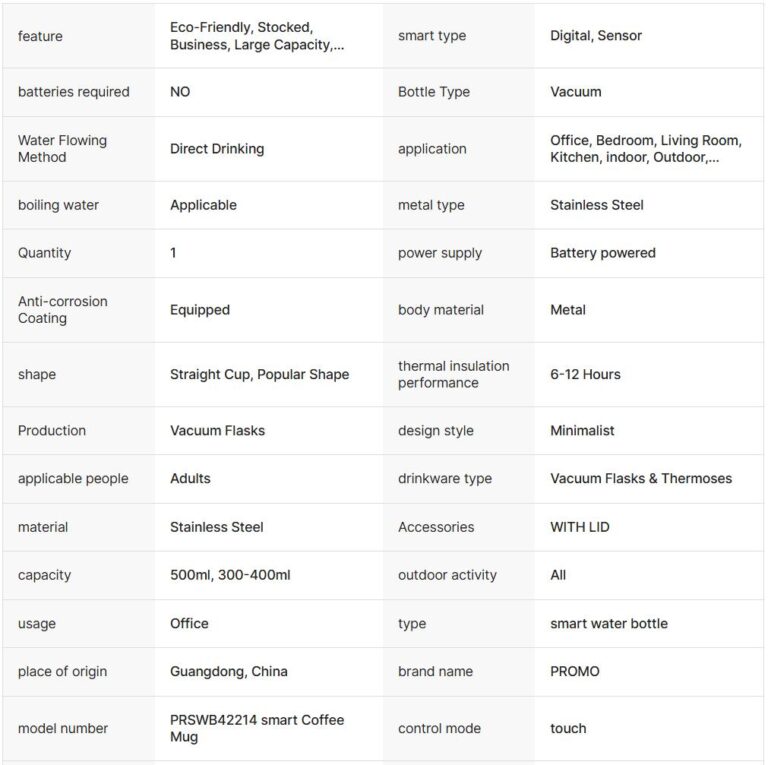Select the 'touch' control mode value
The image size is (768, 765).
568,729
